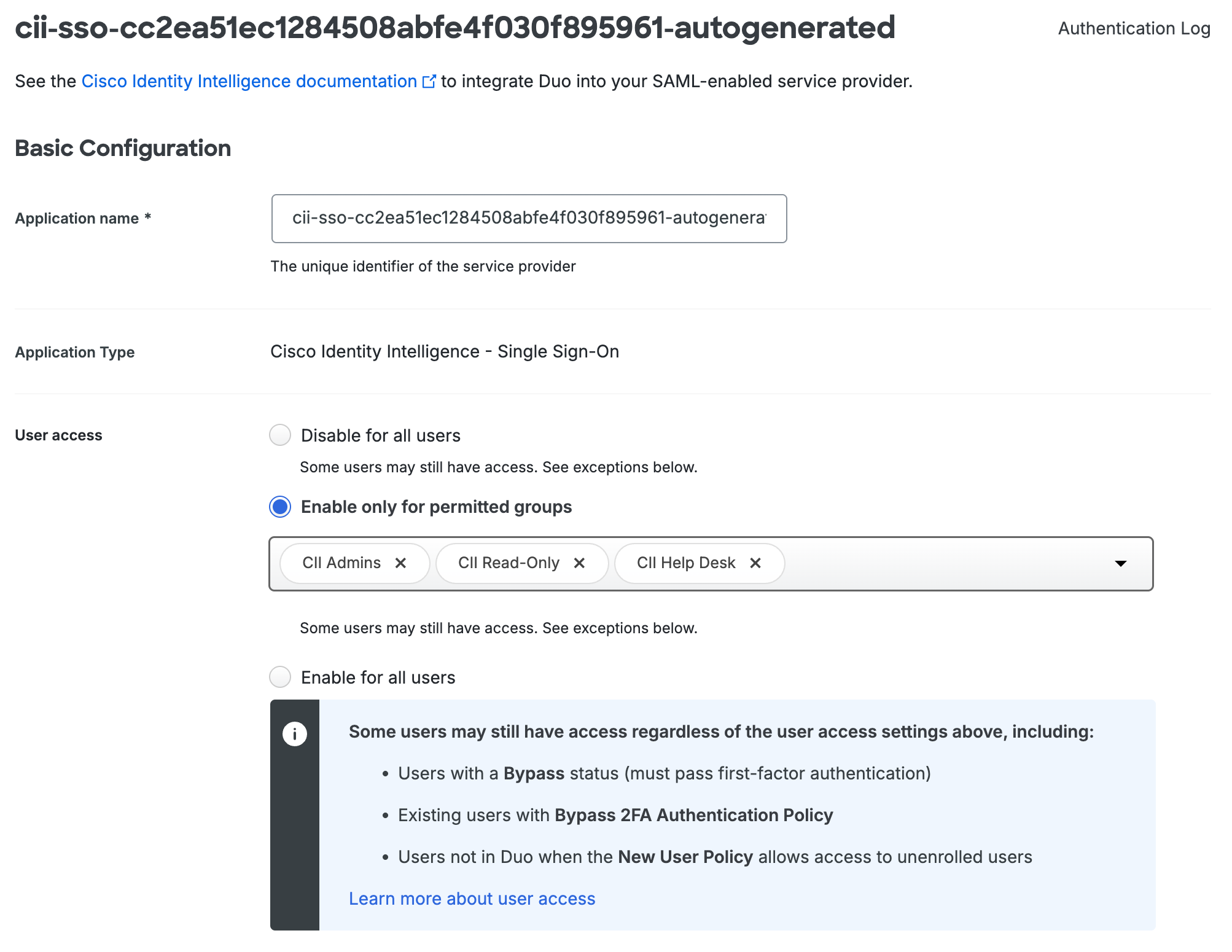Remove the CII Help Desk group chip

pos(756,563)
